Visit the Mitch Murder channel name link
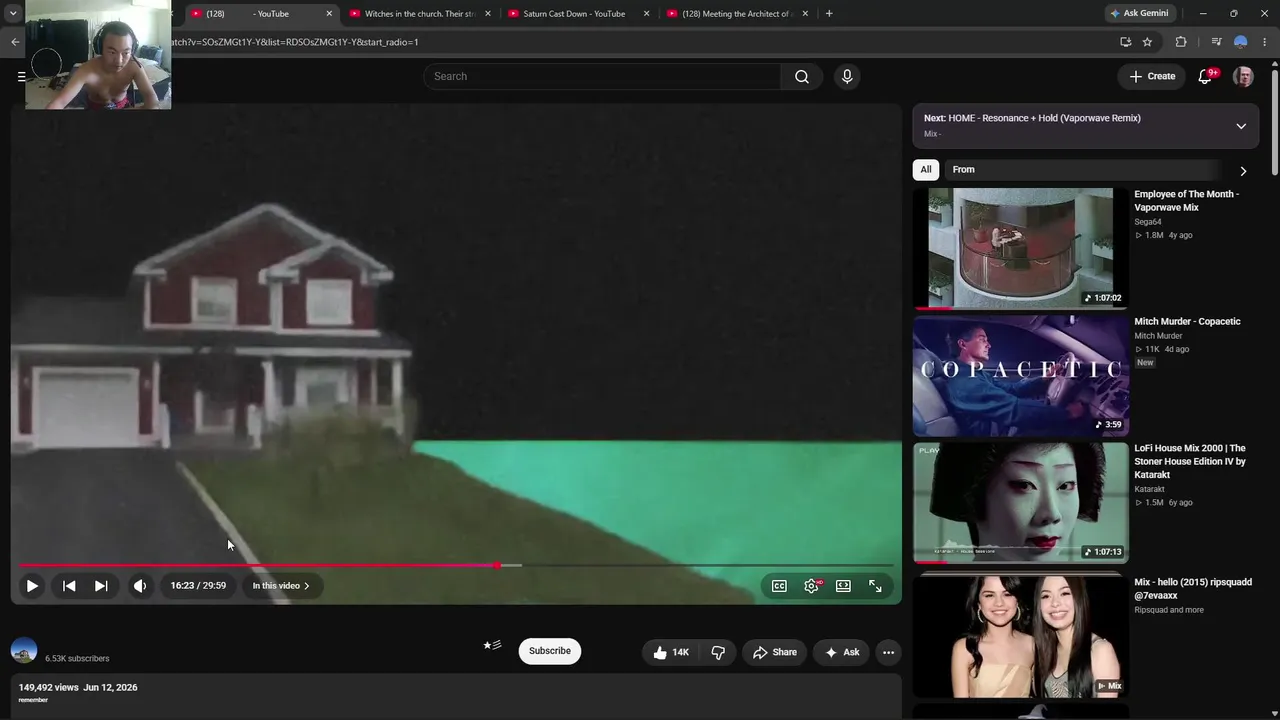The height and width of the screenshot is (720, 1280). coord(1158,336)
